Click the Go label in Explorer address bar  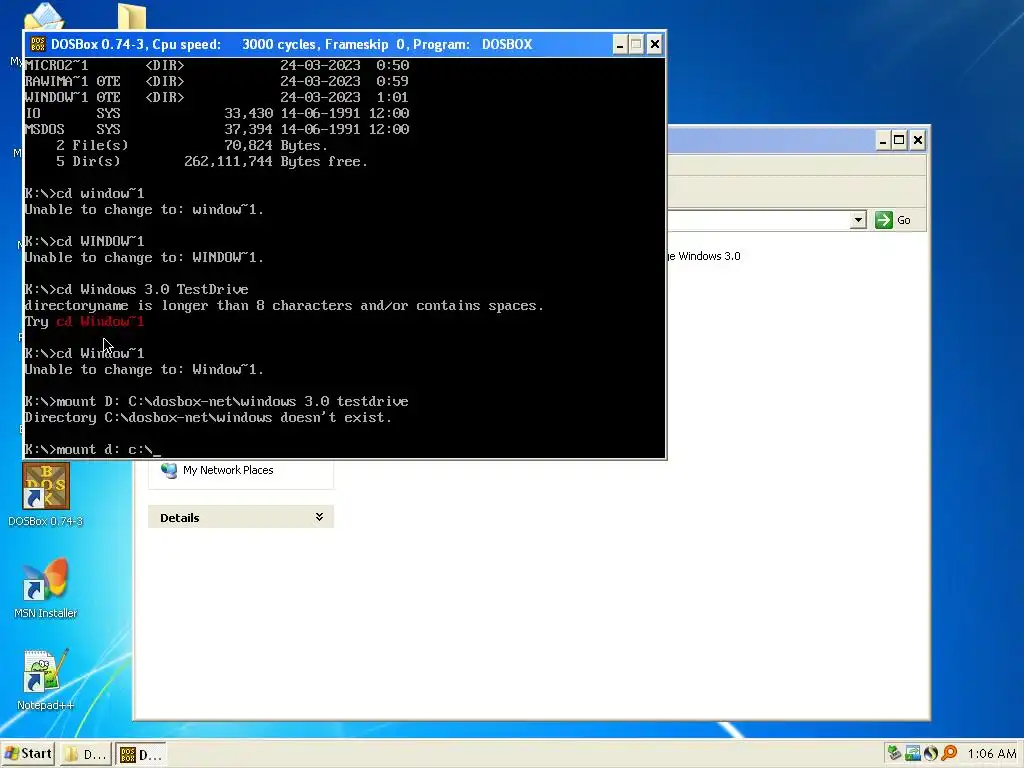point(904,221)
